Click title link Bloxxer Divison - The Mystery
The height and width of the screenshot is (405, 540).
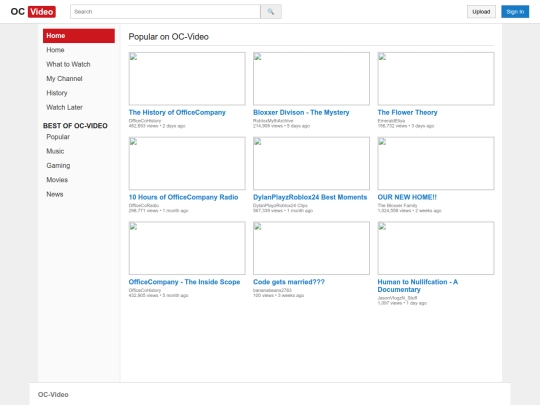coord(301,112)
